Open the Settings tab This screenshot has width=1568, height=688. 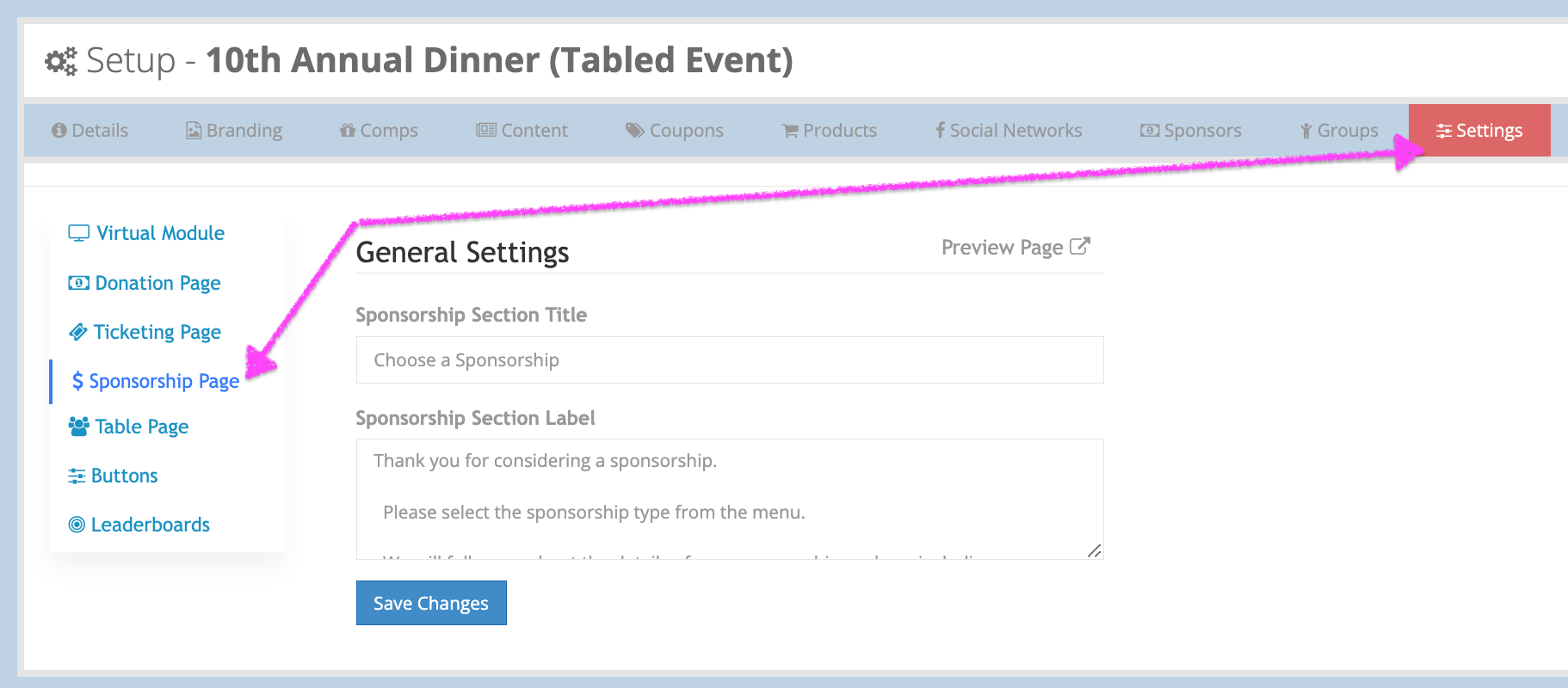[x=1479, y=131]
